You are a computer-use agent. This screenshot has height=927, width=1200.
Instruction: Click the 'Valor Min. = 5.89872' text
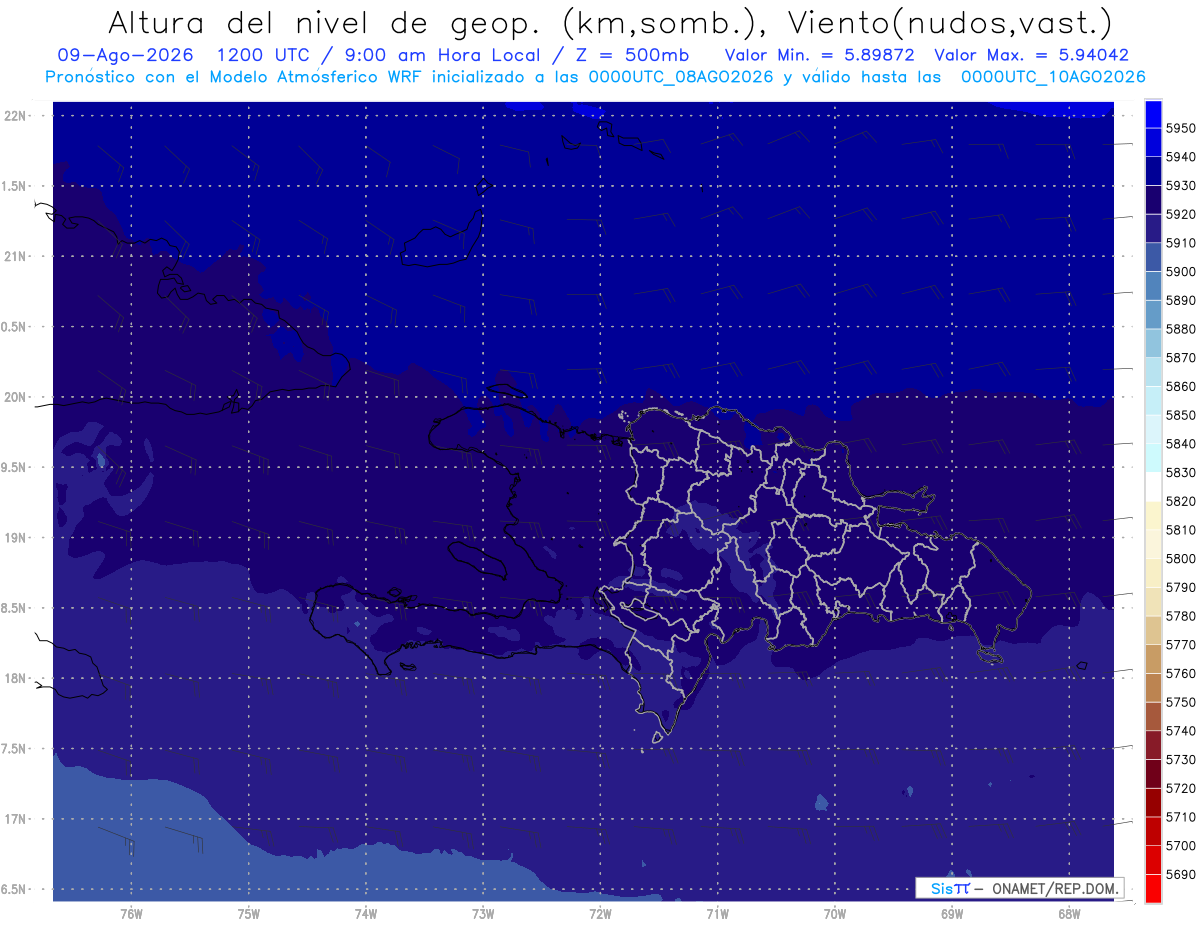(x=820, y=56)
